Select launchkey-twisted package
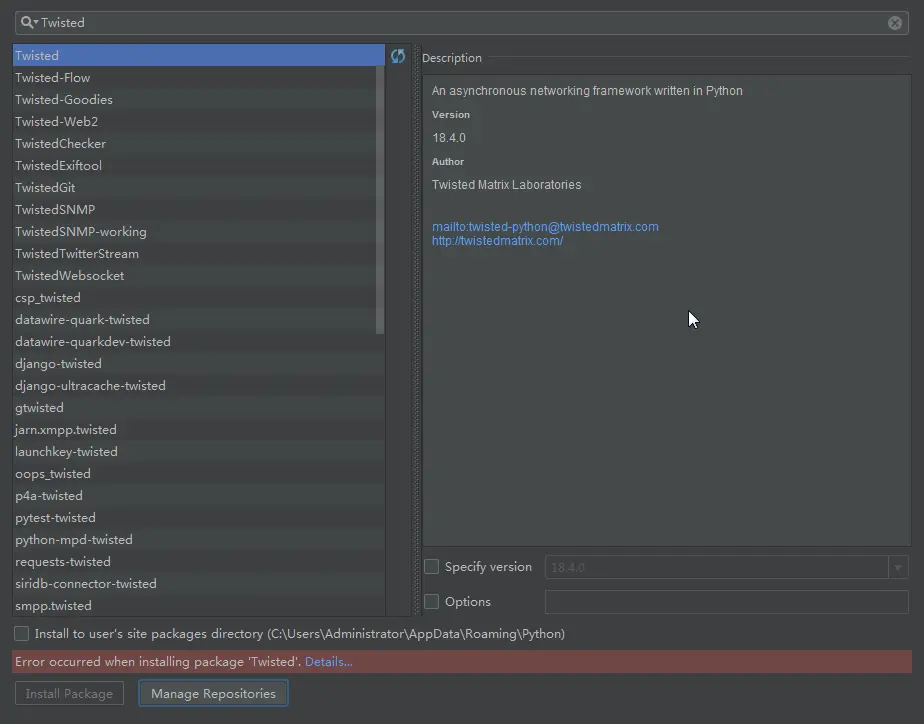924x724 pixels. (199, 451)
